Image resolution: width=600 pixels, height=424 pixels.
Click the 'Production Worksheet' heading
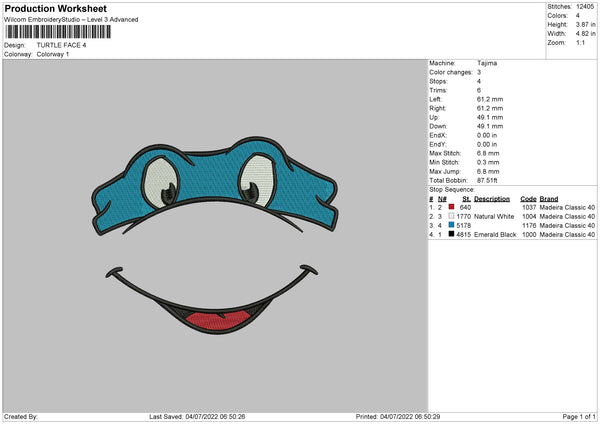55,8
